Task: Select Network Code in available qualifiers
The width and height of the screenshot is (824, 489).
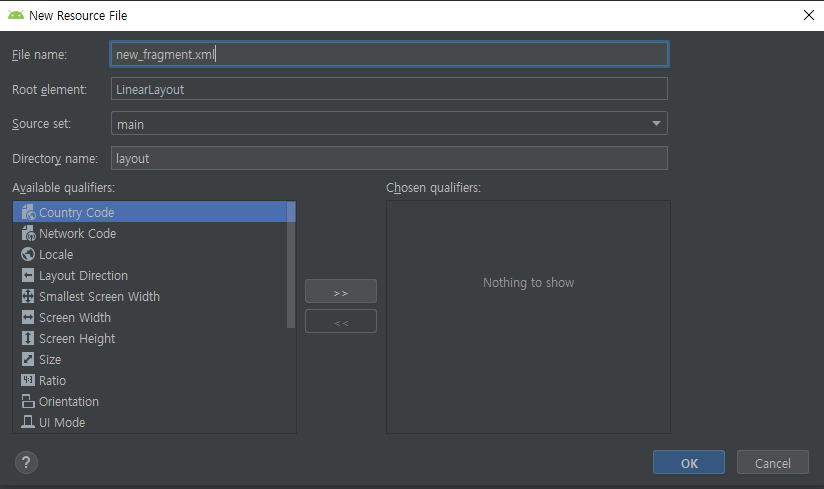Action: [x=78, y=234]
